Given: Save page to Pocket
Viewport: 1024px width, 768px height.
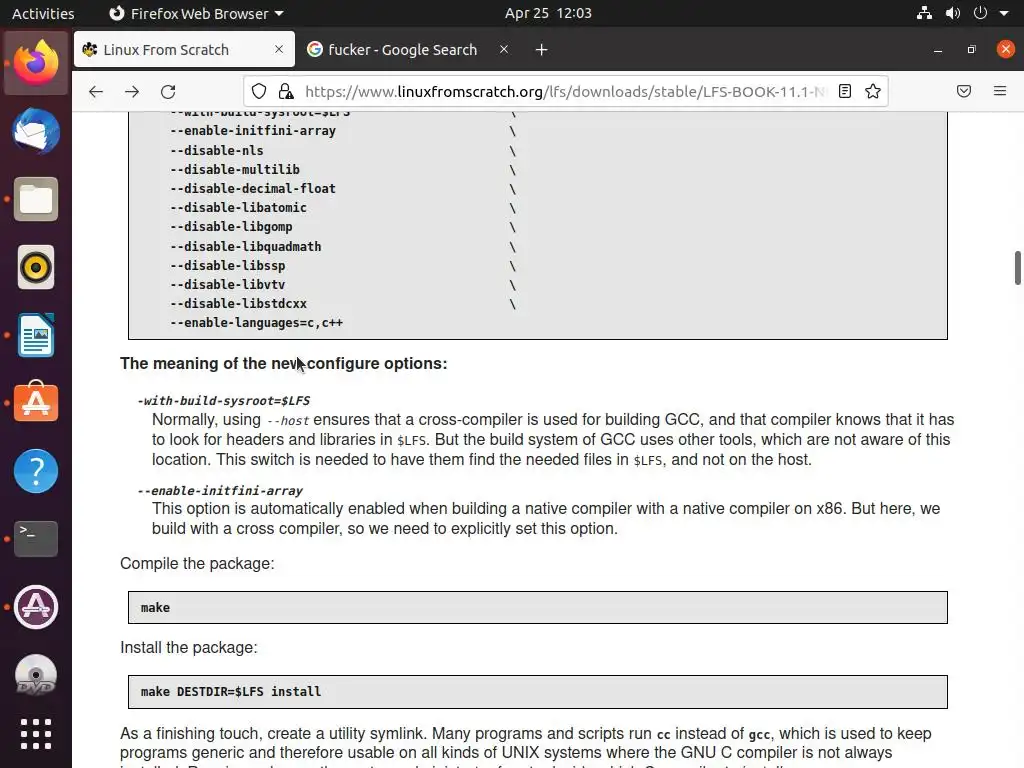Looking at the screenshot, I should [x=964, y=91].
